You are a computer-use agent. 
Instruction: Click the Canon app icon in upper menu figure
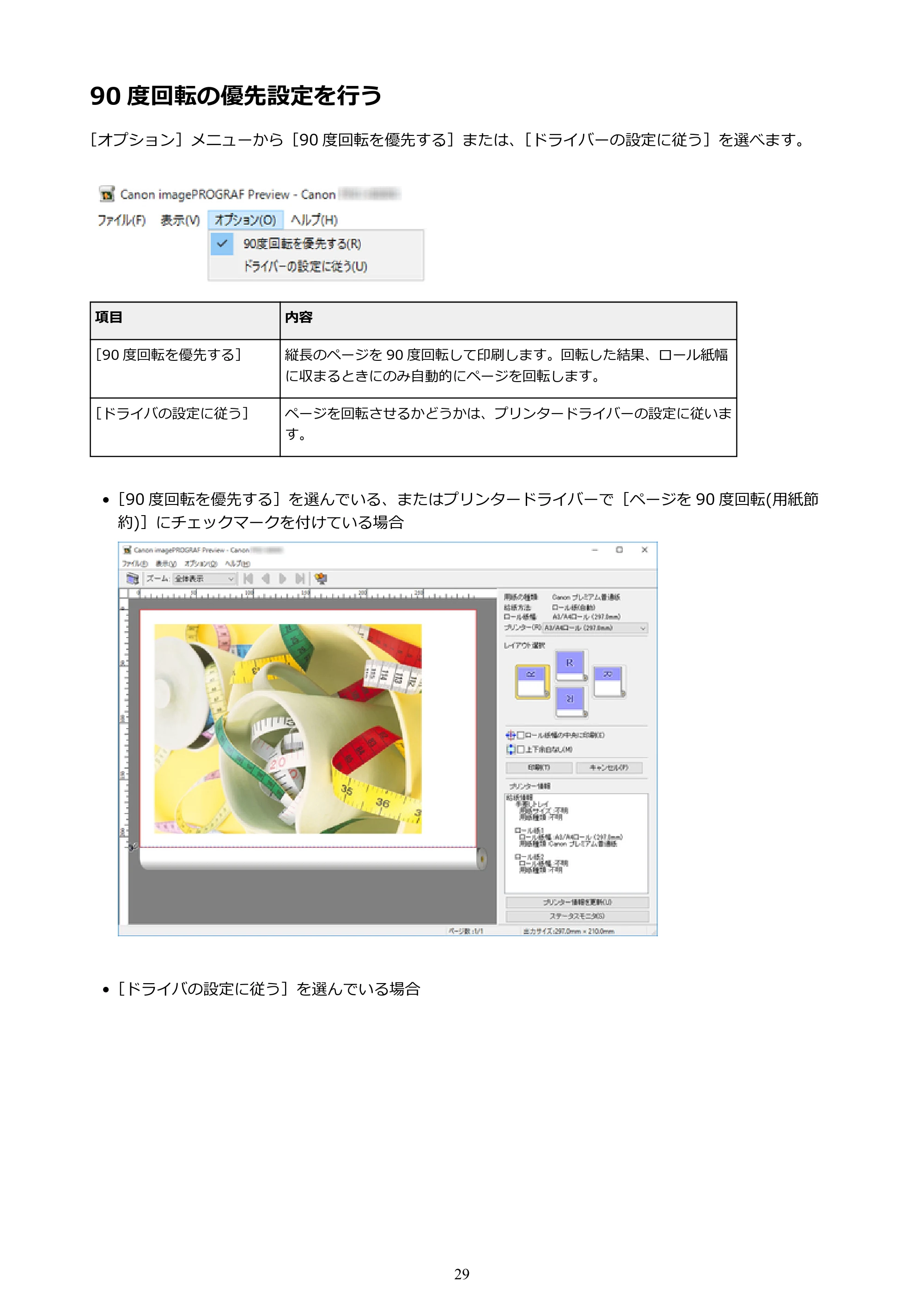tap(106, 194)
